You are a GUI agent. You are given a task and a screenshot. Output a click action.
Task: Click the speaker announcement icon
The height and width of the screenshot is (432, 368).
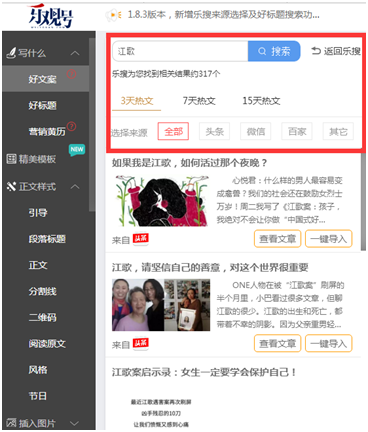pos(113,15)
